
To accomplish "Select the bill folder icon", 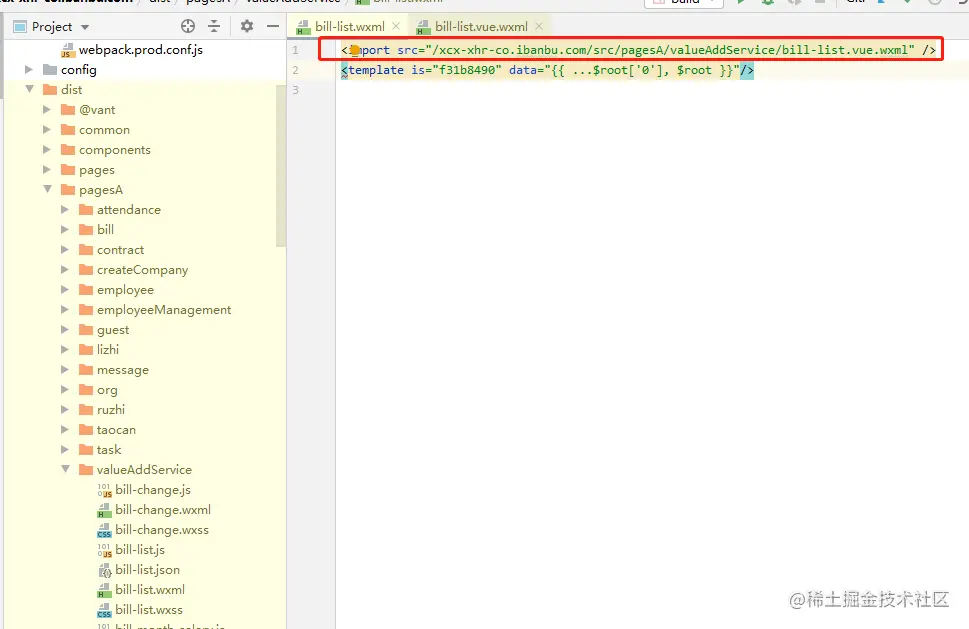I will [86, 229].
